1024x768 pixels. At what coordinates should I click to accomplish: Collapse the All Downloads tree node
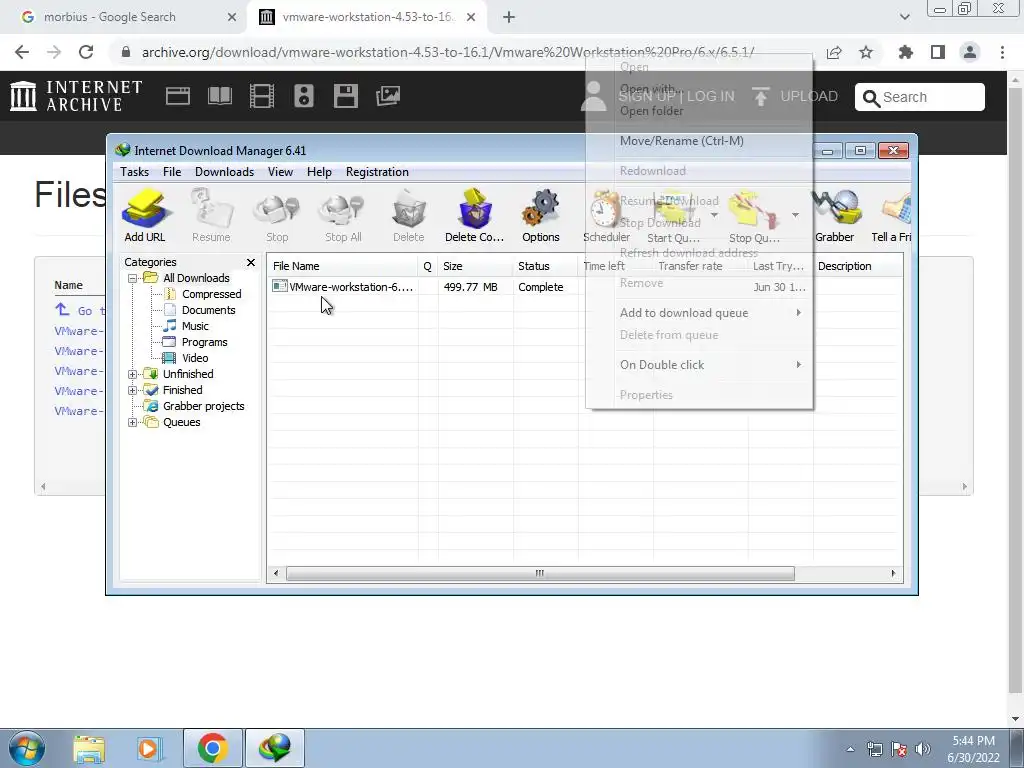coord(133,278)
